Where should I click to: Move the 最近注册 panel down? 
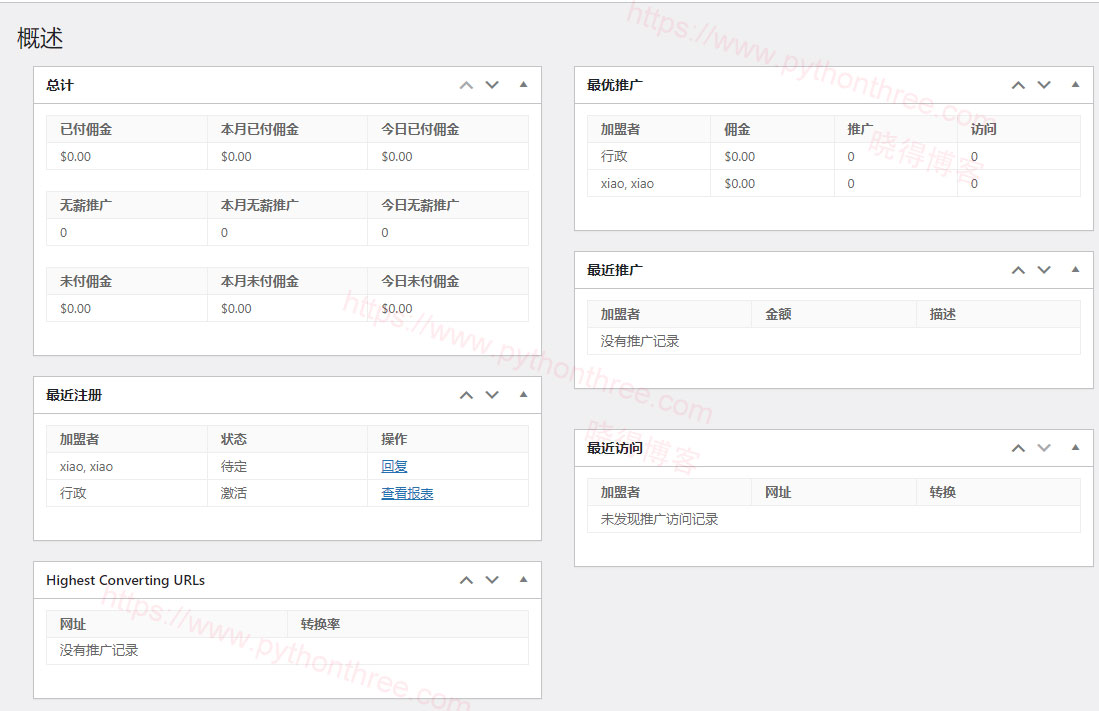coord(492,395)
